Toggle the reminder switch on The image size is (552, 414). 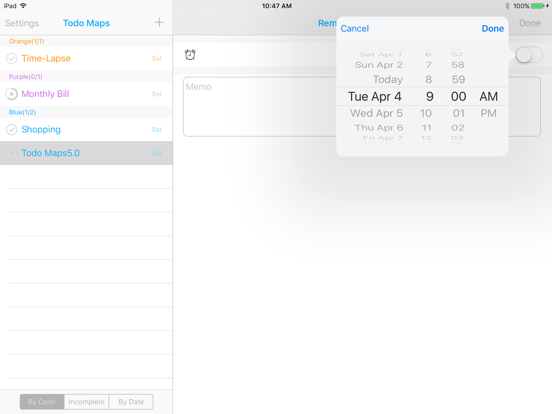(529, 55)
